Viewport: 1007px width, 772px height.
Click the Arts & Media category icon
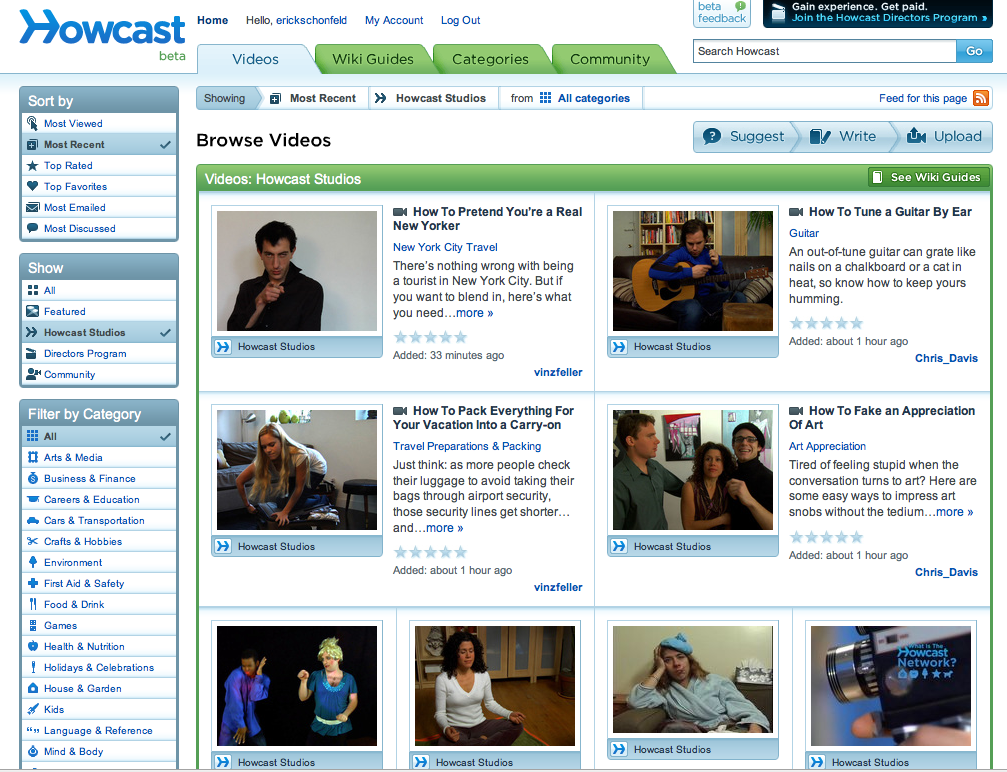coord(33,457)
